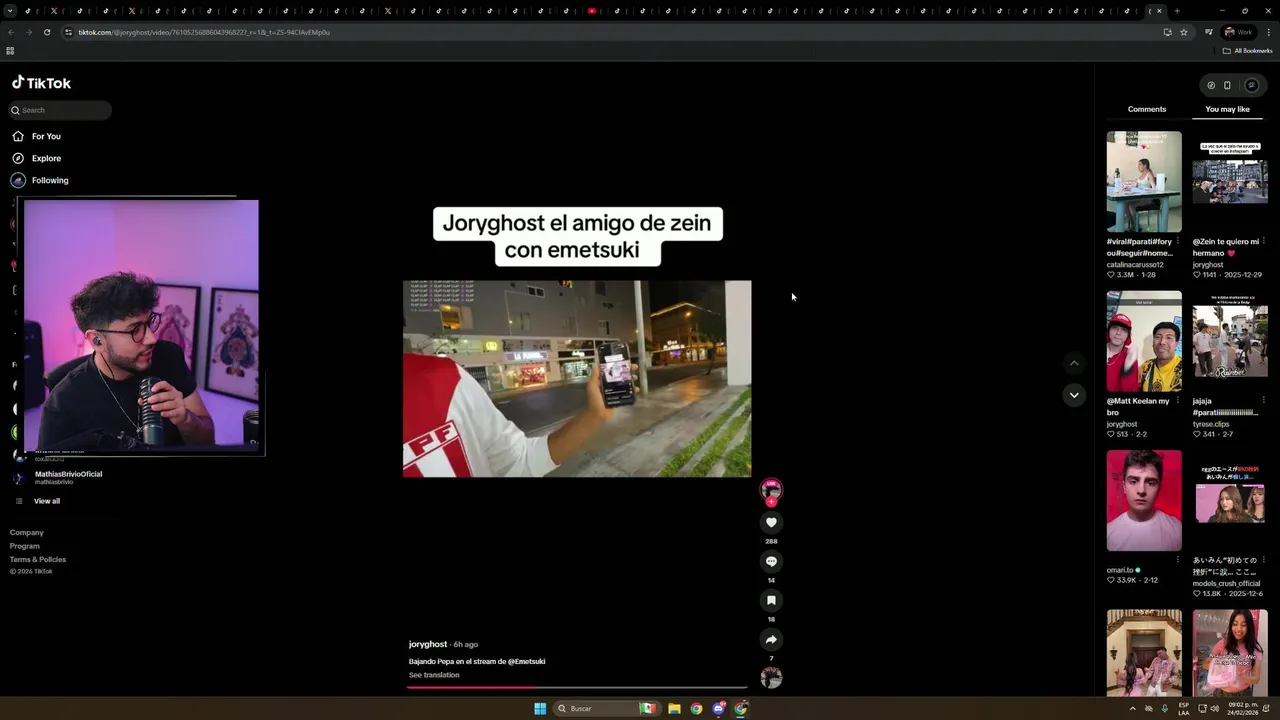The width and height of the screenshot is (1280, 720).
Task: Switch to the You may like tab
Action: coord(1227,109)
